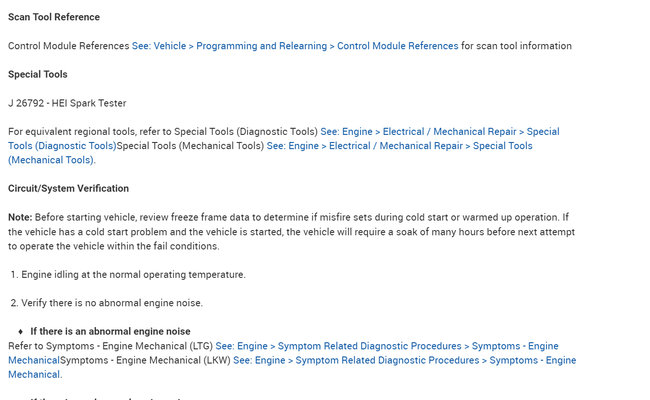
Task: Follow the Special Tools (Mechanical Tools) link
Action: (400, 146)
